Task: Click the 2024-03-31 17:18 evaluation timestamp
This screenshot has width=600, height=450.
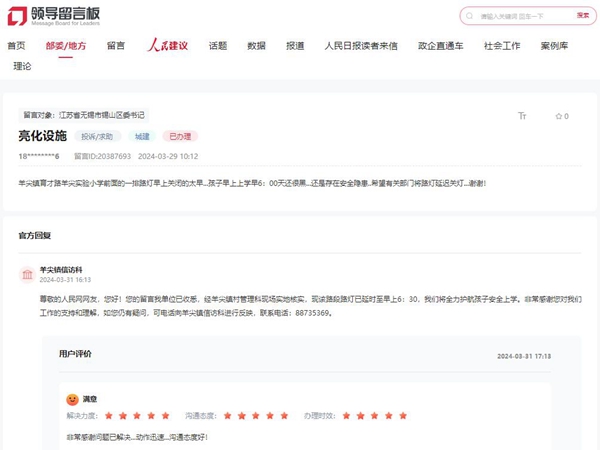Action: [524, 356]
